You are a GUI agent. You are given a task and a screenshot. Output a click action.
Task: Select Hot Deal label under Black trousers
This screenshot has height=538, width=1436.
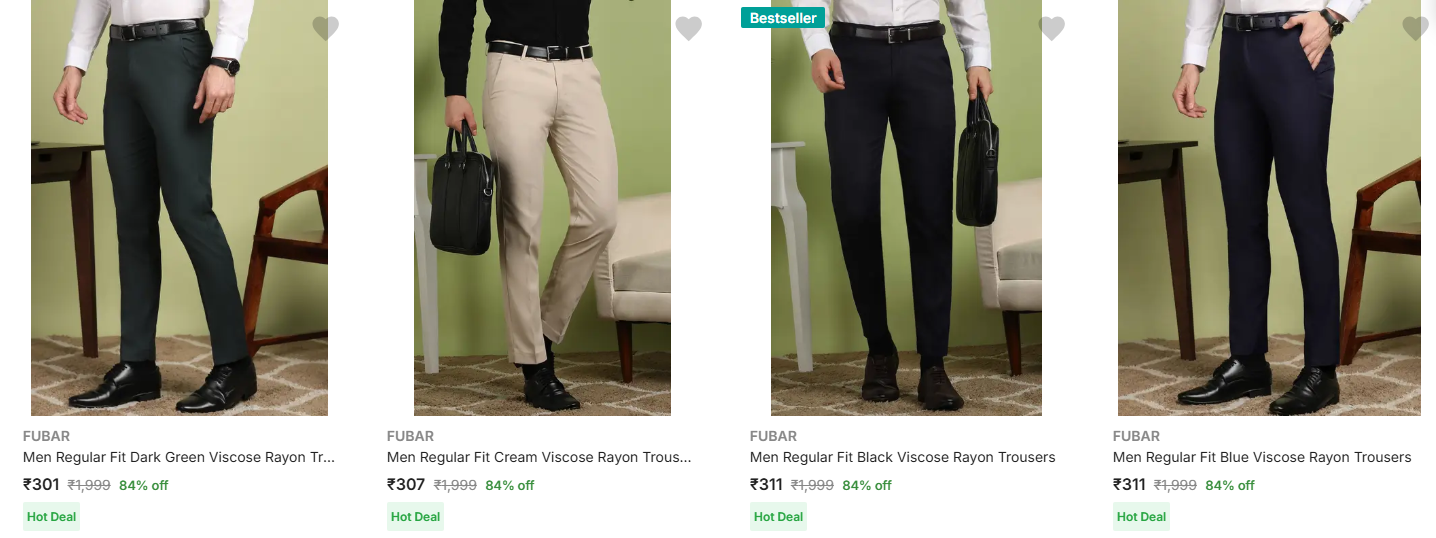click(x=778, y=517)
